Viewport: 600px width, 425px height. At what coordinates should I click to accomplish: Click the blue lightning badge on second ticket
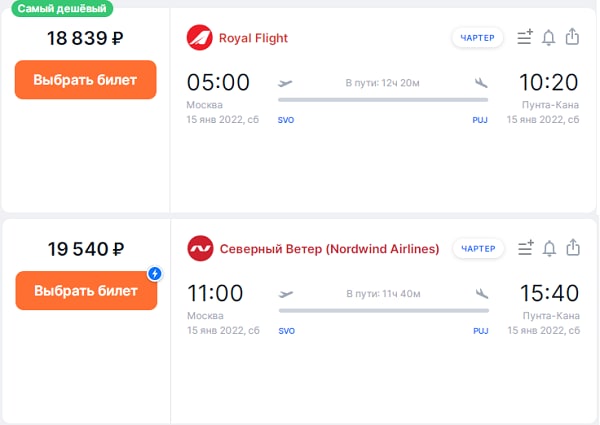[155, 273]
